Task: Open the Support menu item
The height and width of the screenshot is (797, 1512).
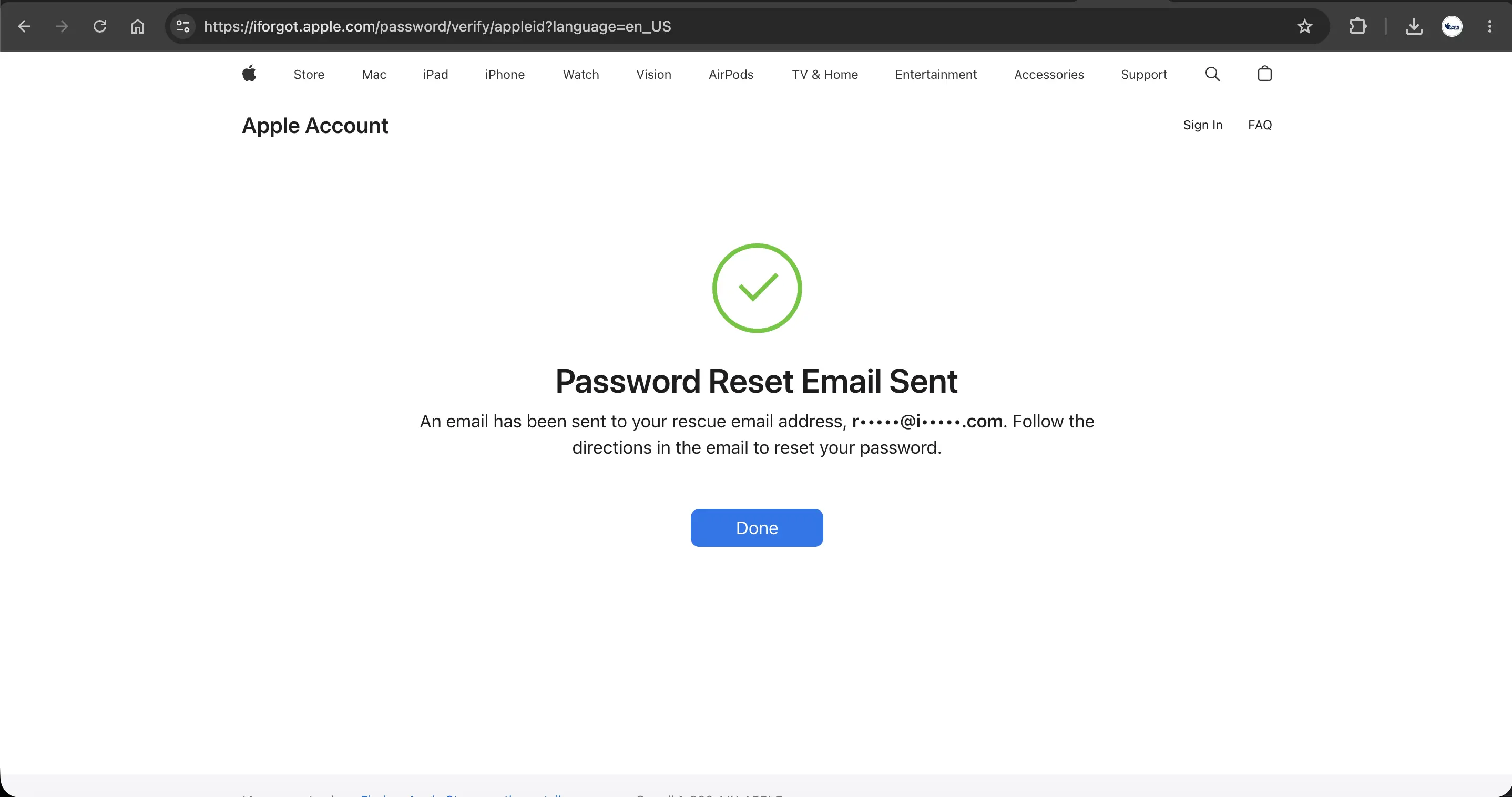Action: coord(1143,75)
